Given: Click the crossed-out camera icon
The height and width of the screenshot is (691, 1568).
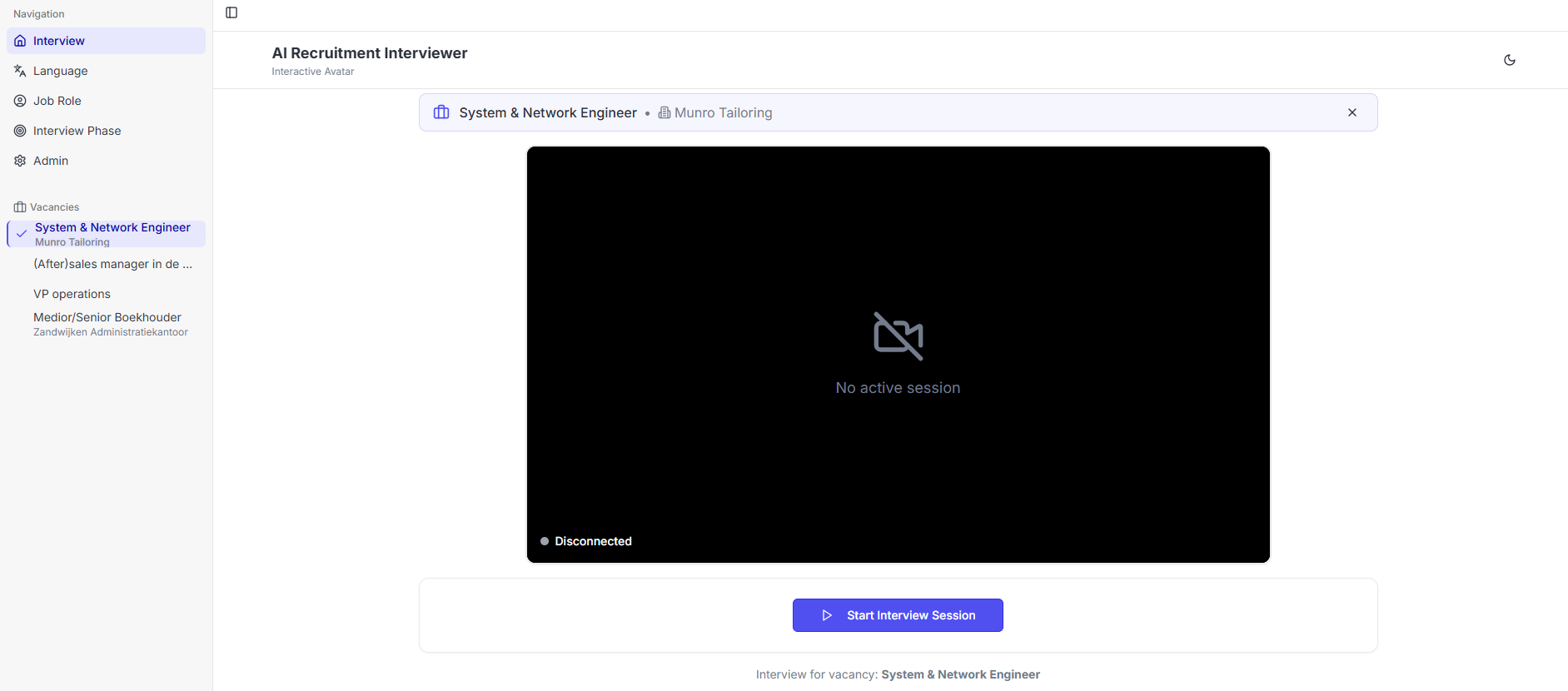Looking at the screenshot, I should (898, 336).
